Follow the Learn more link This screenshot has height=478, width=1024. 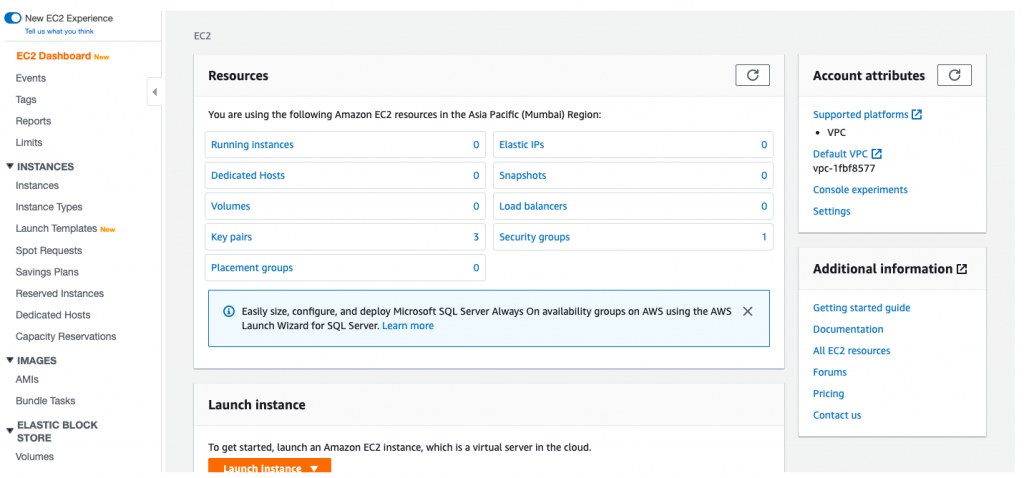(407, 326)
